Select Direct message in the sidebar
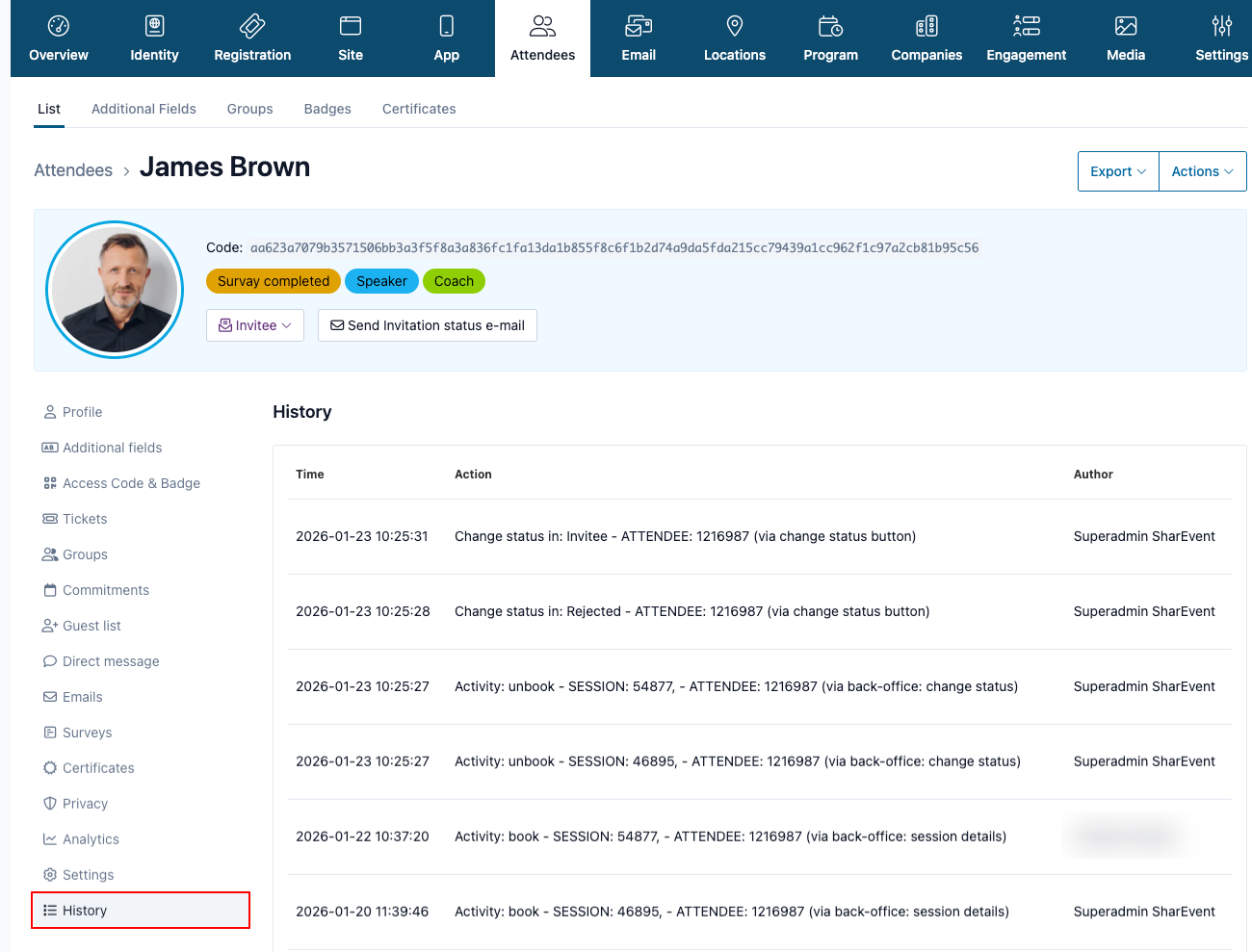The height and width of the screenshot is (952, 1252). 111,661
